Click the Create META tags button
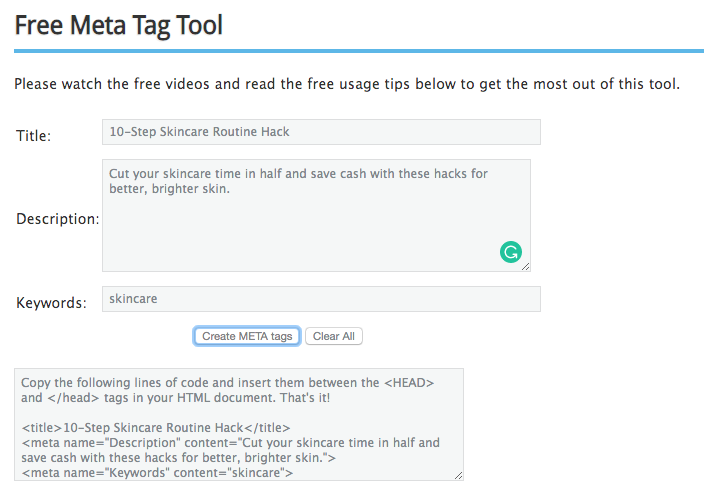Screen dimensions: 716x498 point(247,336)
